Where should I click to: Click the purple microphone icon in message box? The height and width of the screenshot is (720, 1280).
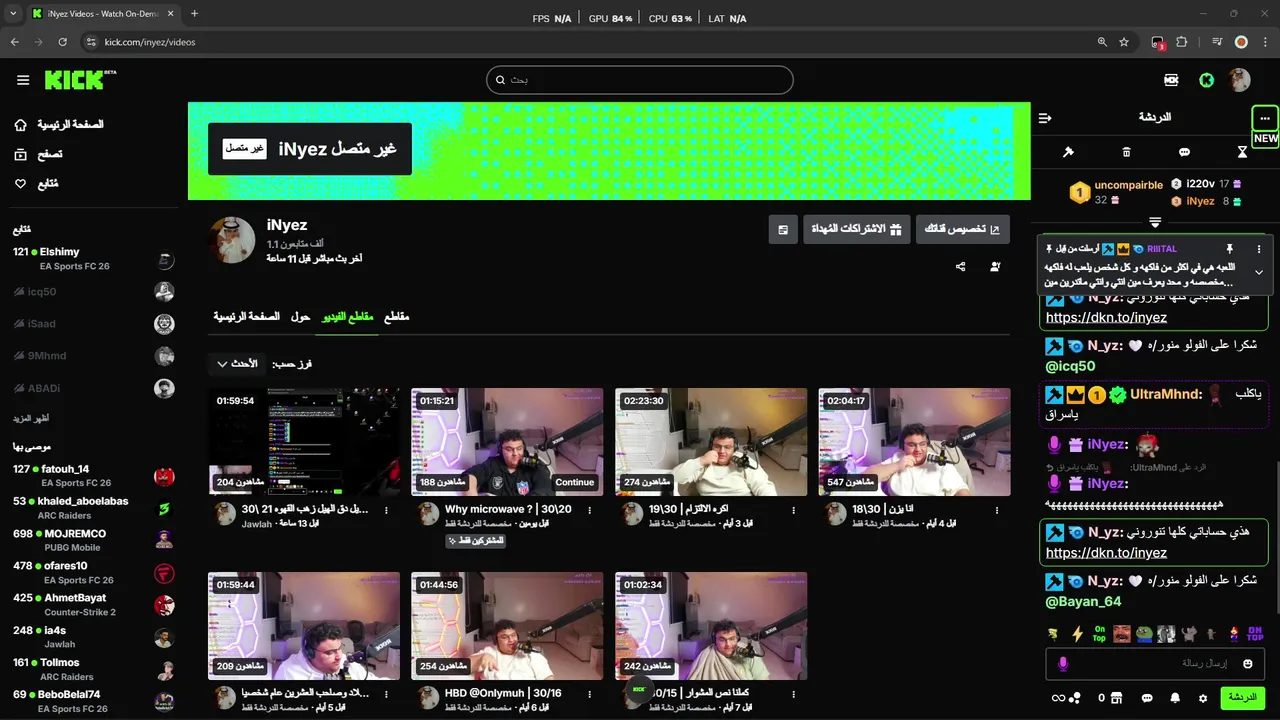[x=1063, y=664]
